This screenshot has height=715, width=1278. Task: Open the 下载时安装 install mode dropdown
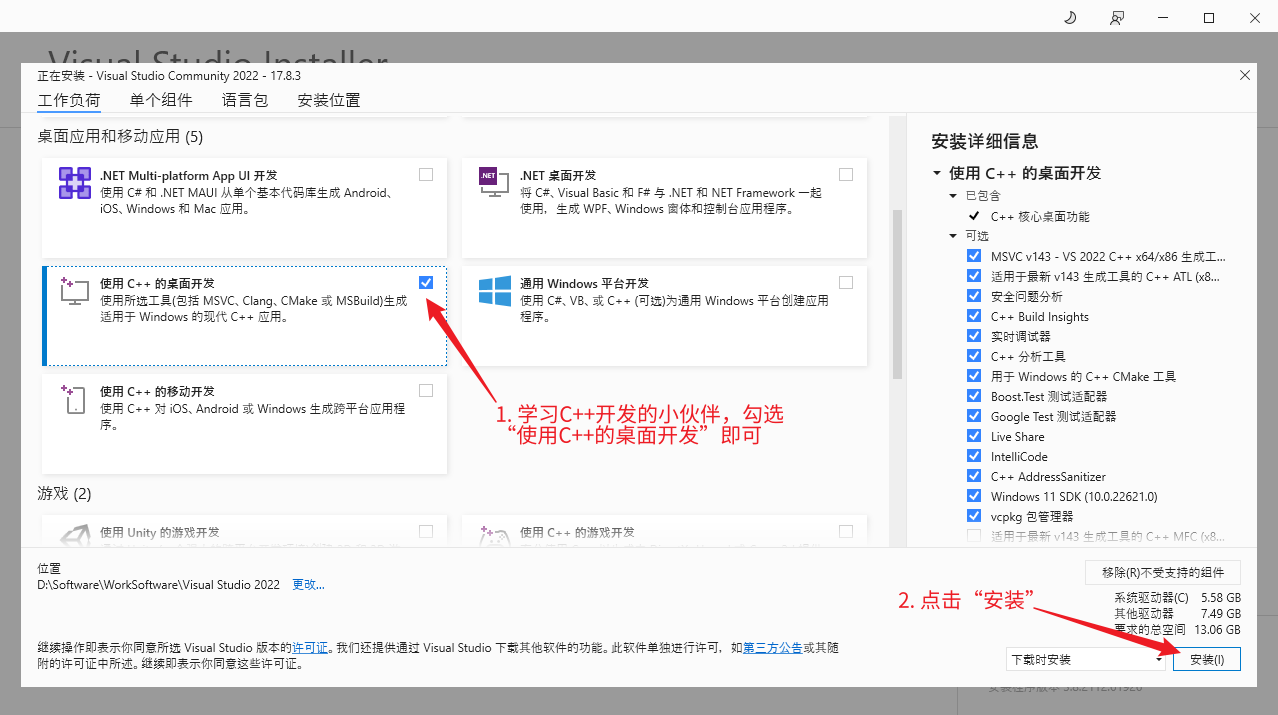click(1087, 660)
